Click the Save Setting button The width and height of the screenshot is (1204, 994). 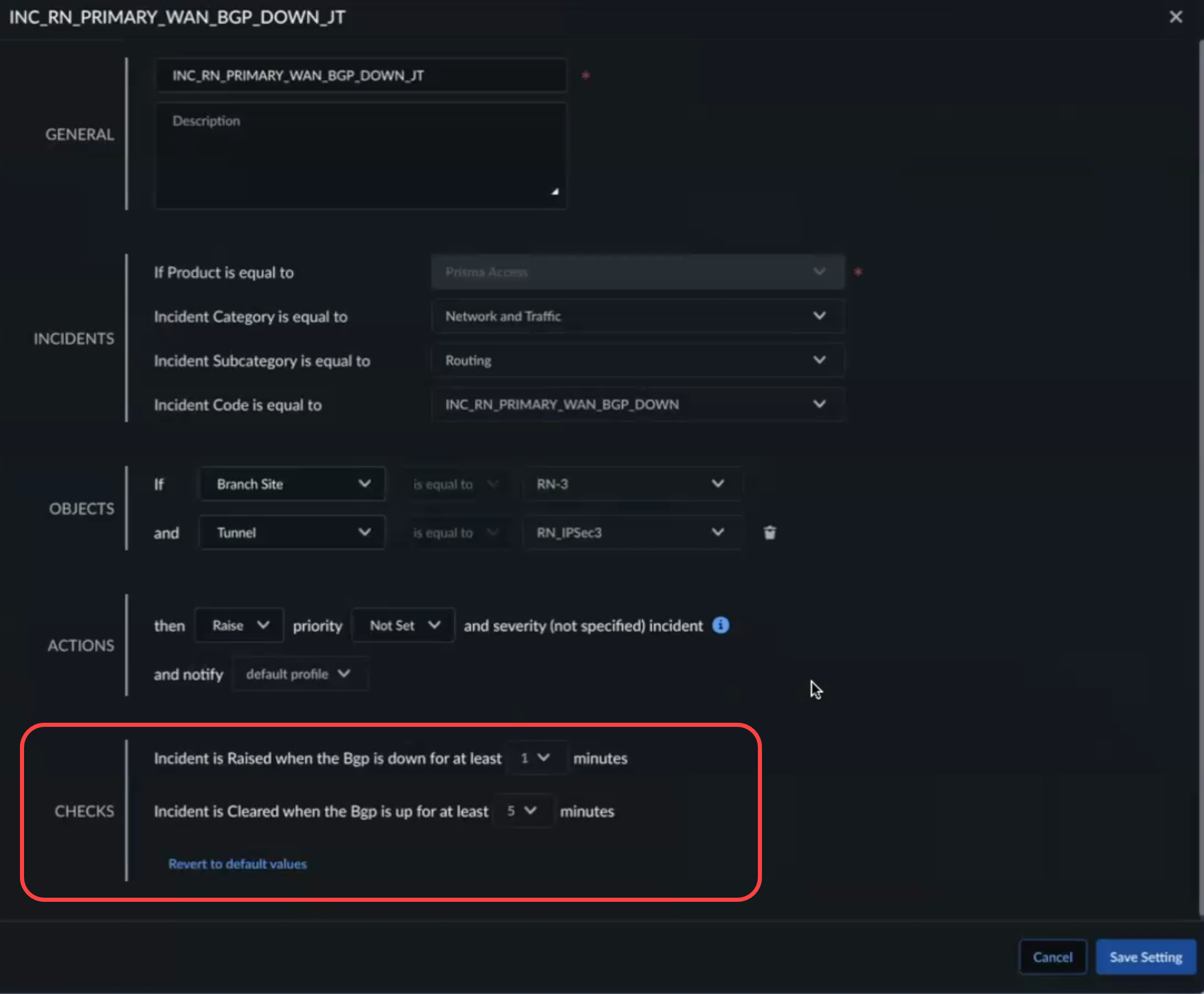pos(1145,957)
